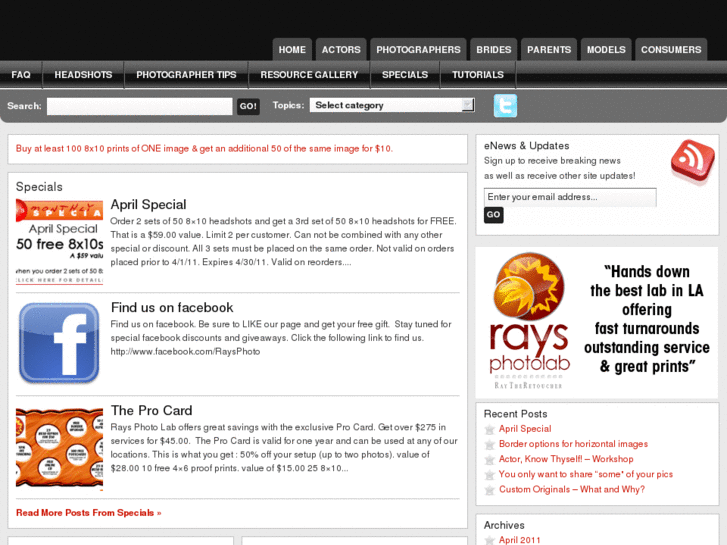This screenshot has width=727, height=545.
Task: Click the eNews & Updates heading
Action: (x=526, y=146)
